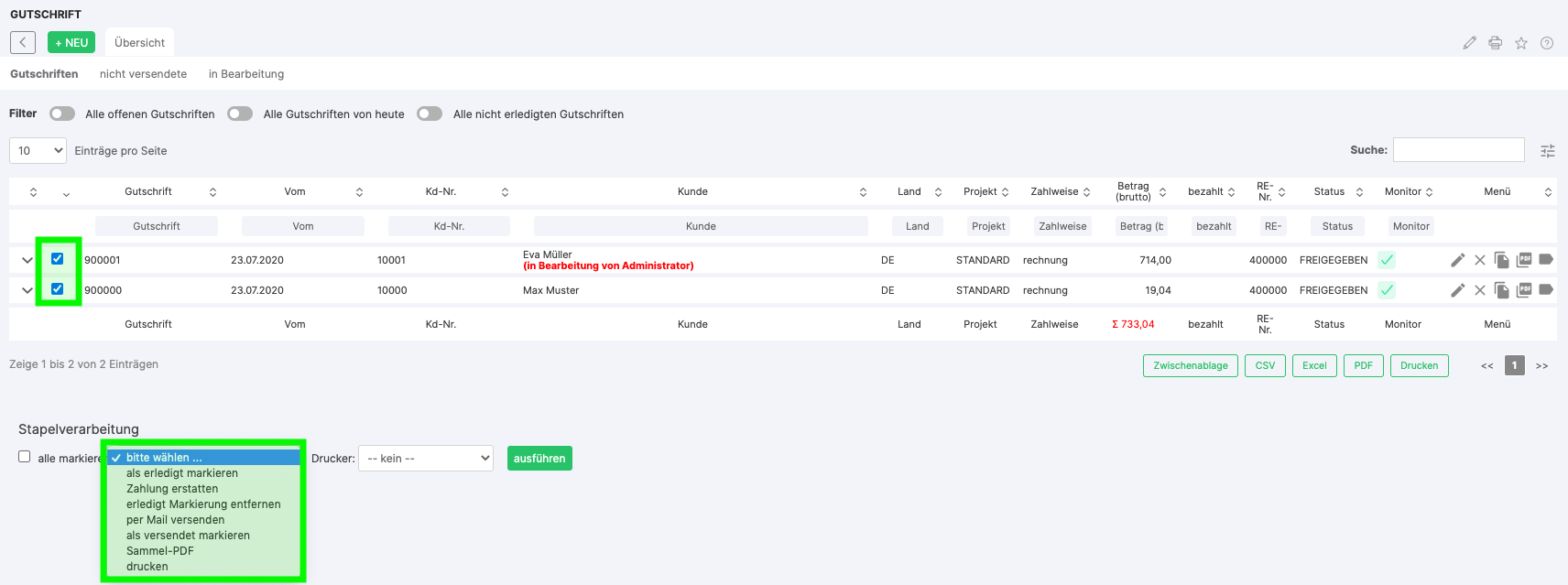Click the Suche search input field
This screenshot has height=585, width=1568.
(x=1458, y=150)
